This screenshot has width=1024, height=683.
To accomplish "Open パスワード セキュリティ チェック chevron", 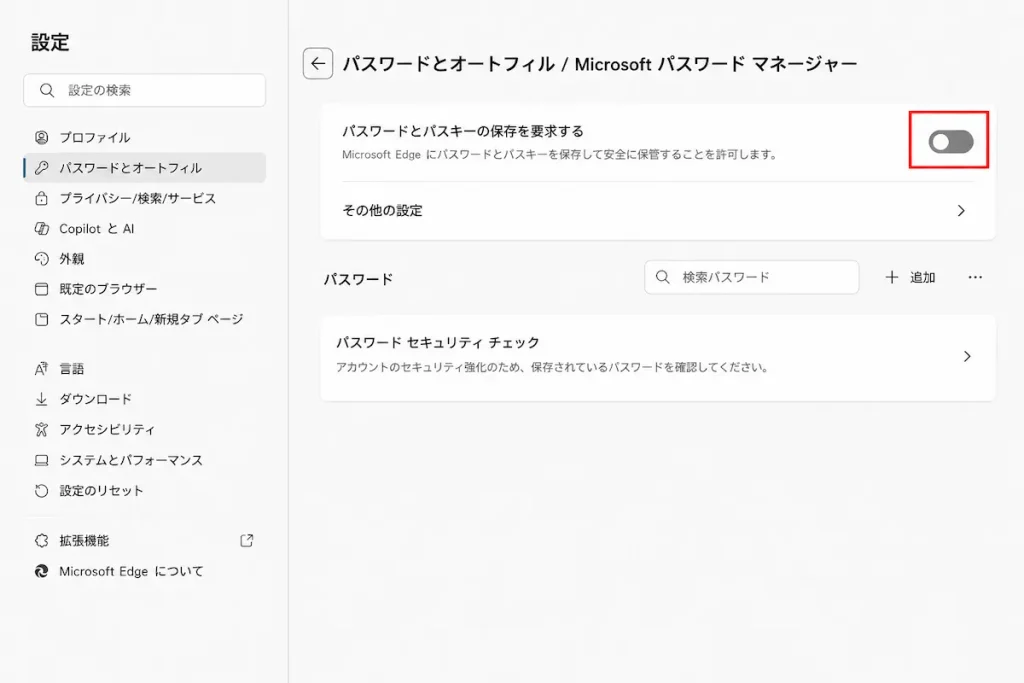I will pyautogui.click(x=967, y=357).
